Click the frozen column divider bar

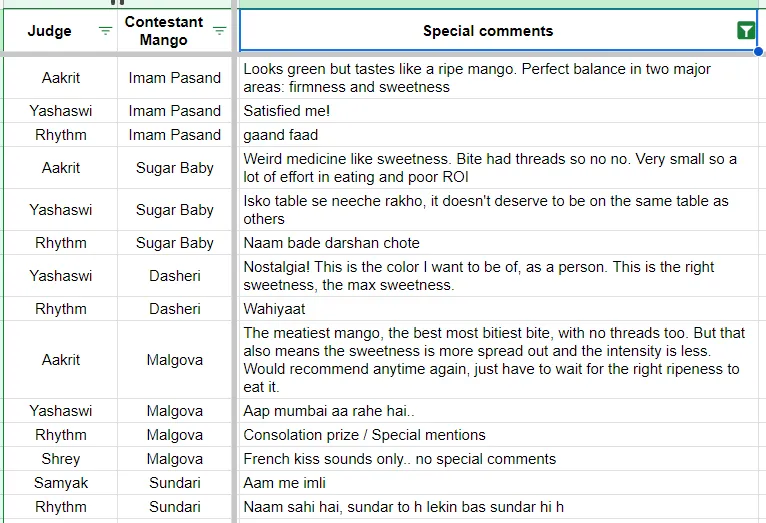[x=234, y=264]
